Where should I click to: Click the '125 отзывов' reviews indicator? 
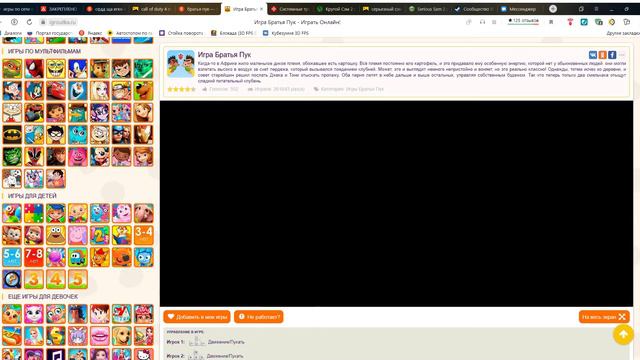pyautogui.click(x=523, y=21)
